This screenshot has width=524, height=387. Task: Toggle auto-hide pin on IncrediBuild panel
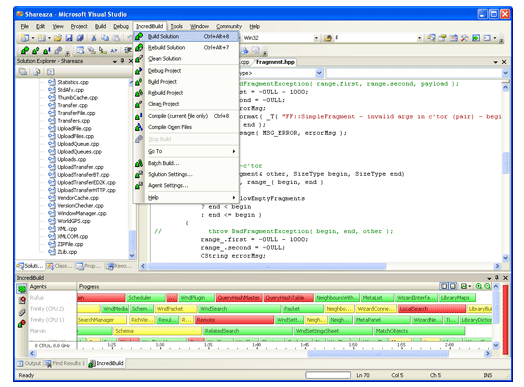pyautogui.click(x=497, y=277)
